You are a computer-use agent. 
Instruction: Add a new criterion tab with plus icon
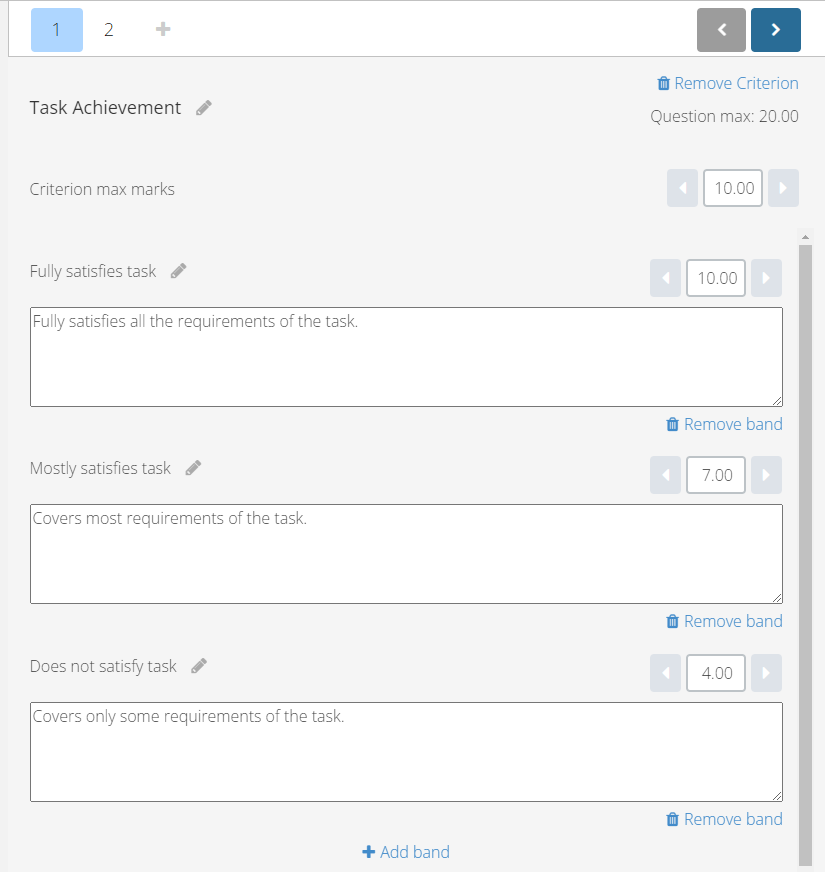162,29
